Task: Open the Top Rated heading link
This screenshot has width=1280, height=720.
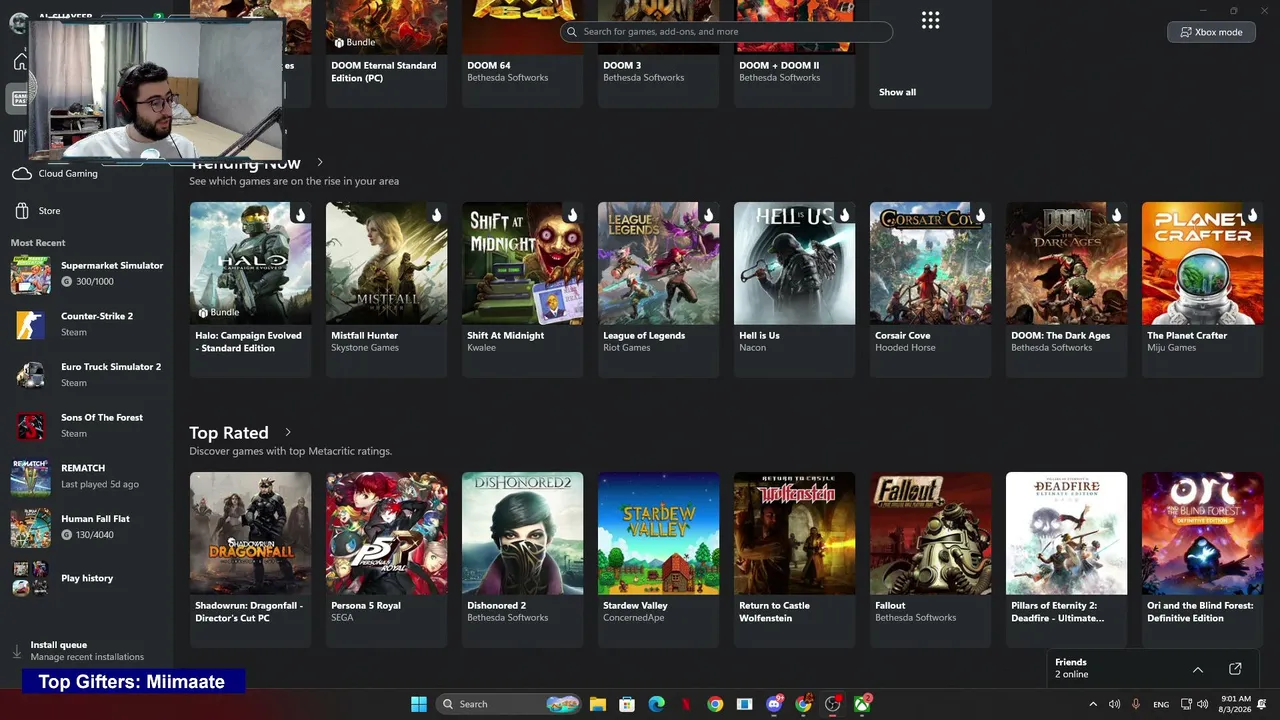Action: click(229, 432)
